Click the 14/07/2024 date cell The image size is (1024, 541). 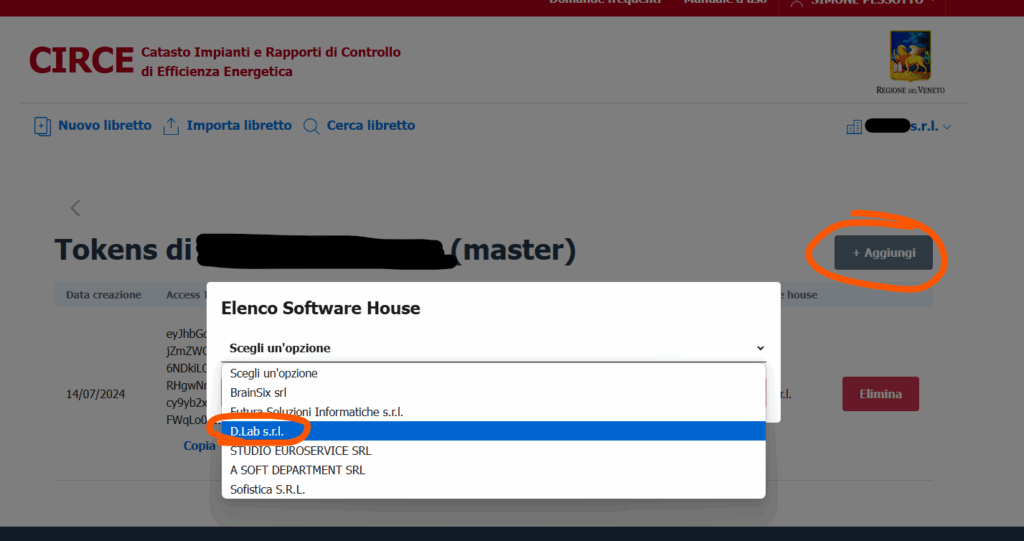click(95, 394)
